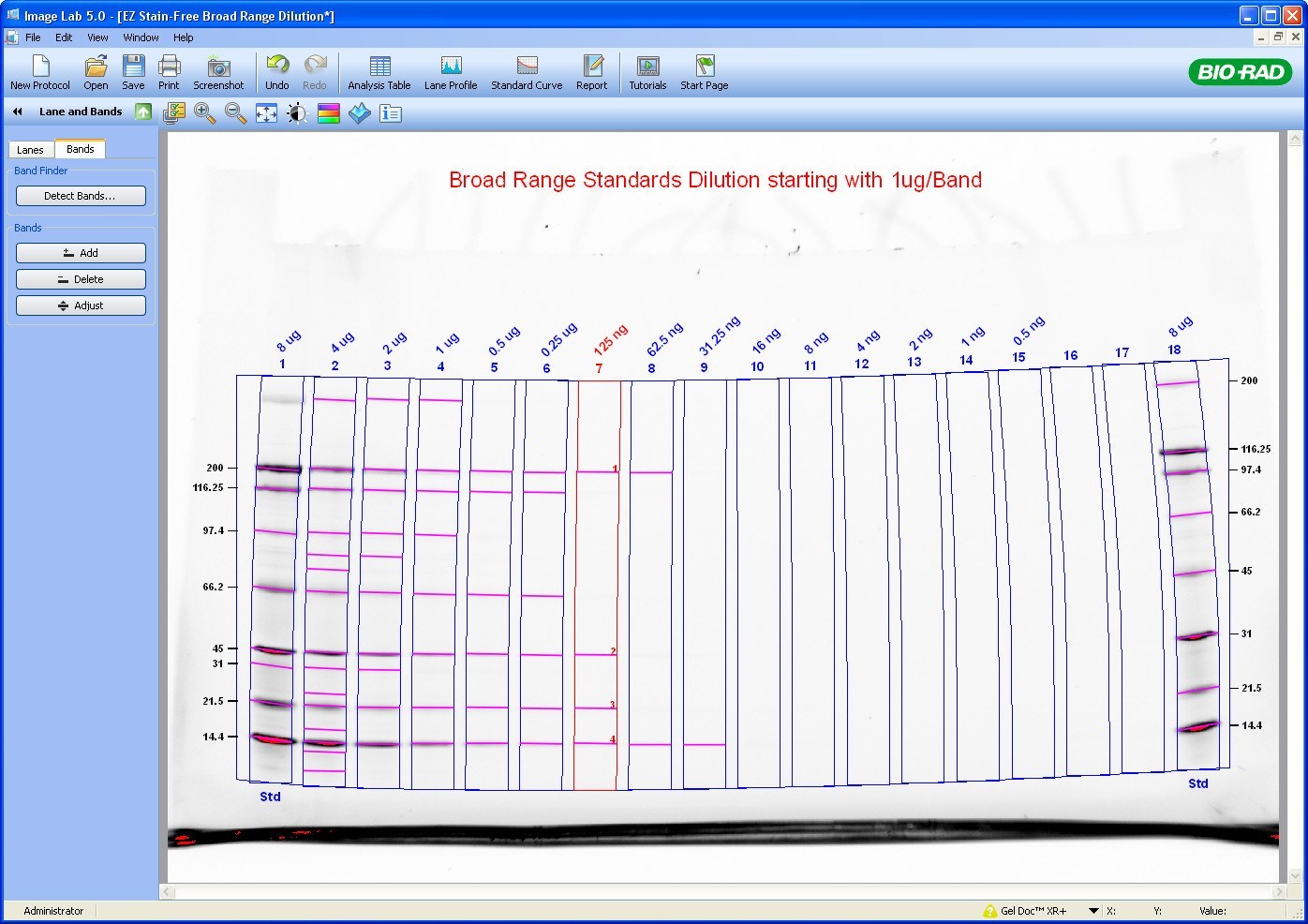Zoom out of the gel image
Viewport: 1308px width, 924px height.
click(235, 113)
